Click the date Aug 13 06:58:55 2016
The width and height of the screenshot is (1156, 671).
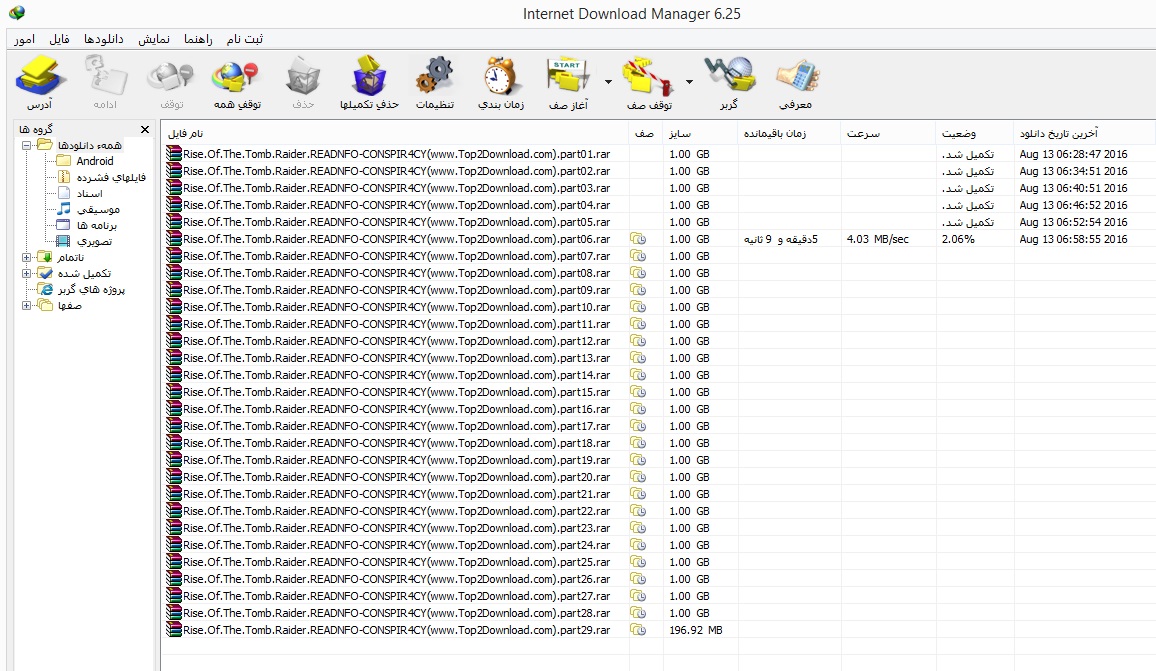point(1073,239)
